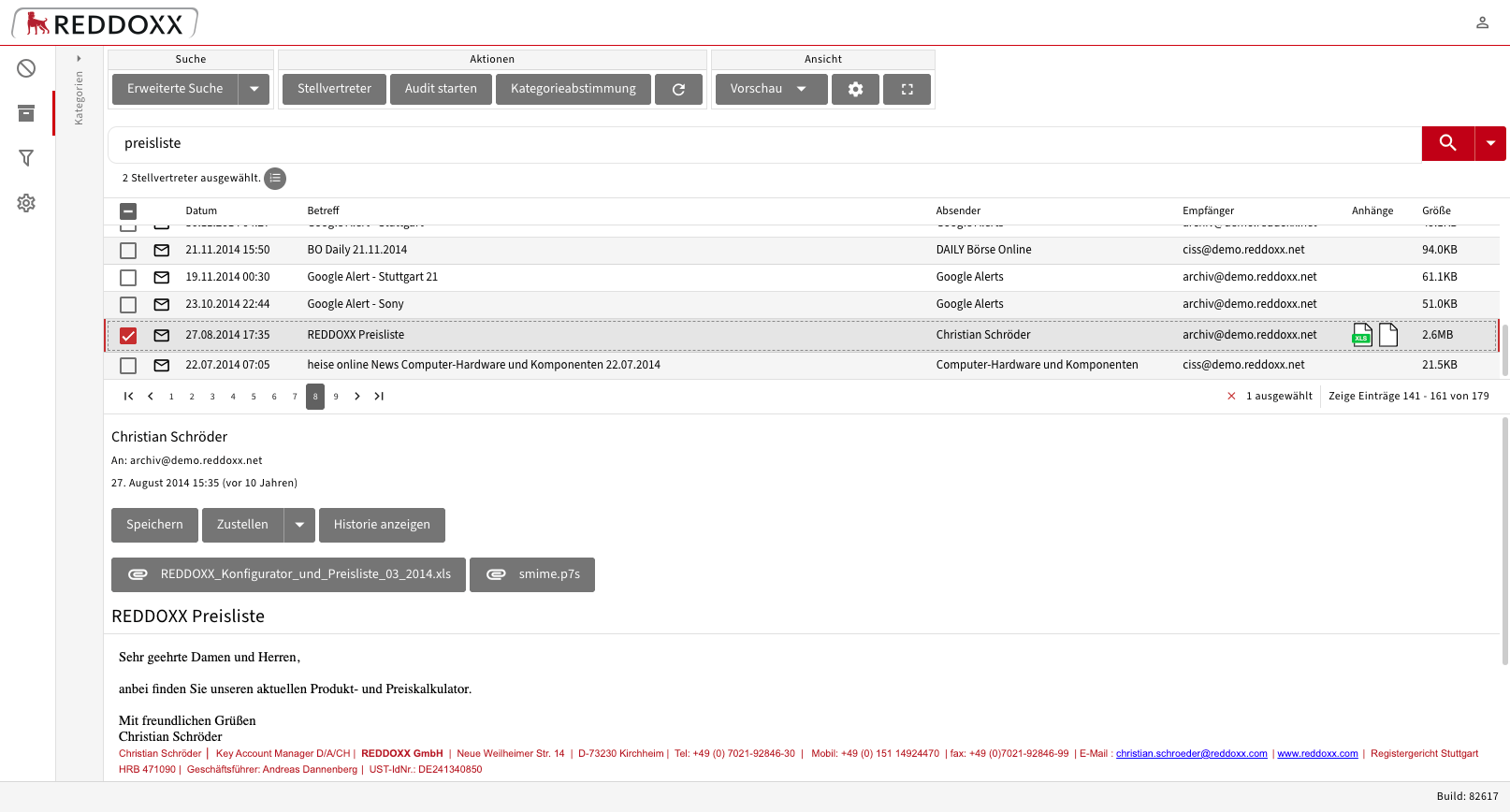Go to first page of results
This screenshot has width=1510, height=812.
129,396
